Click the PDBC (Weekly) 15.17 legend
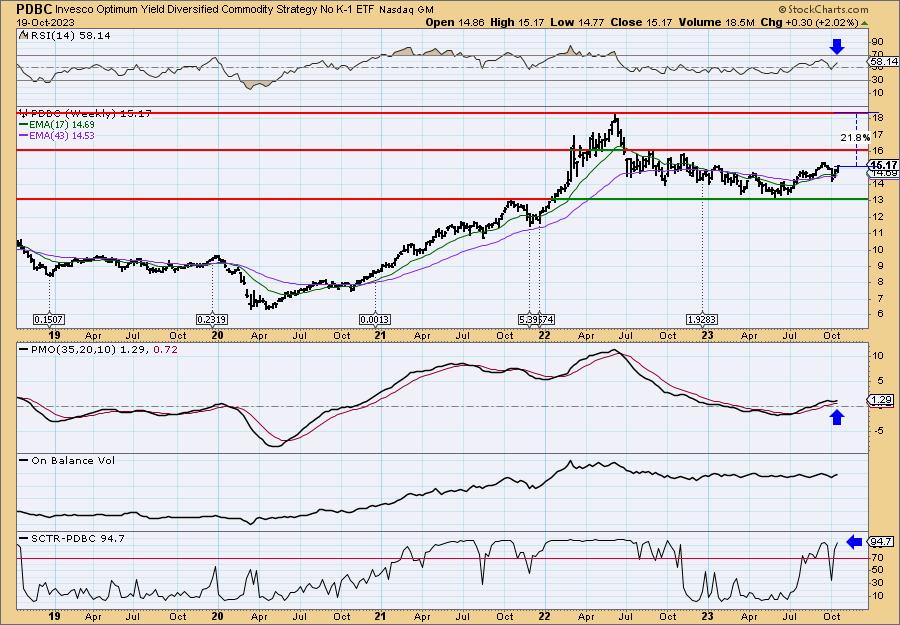Viewport: 900px width, 625px height. coord(86,114)
